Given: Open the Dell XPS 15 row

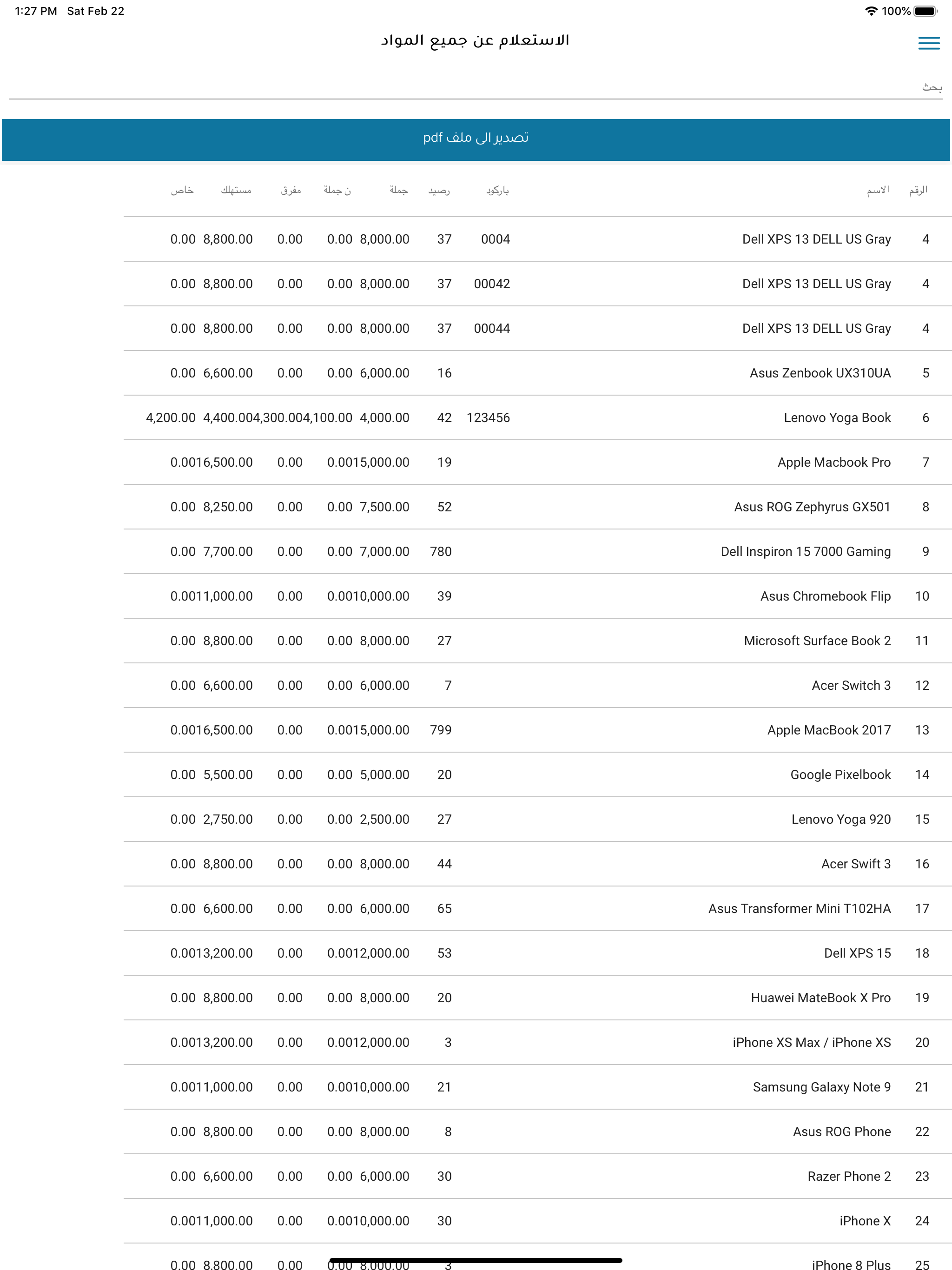Looking at the screenshot, I should pyautogui.click(x=537, y=953).
